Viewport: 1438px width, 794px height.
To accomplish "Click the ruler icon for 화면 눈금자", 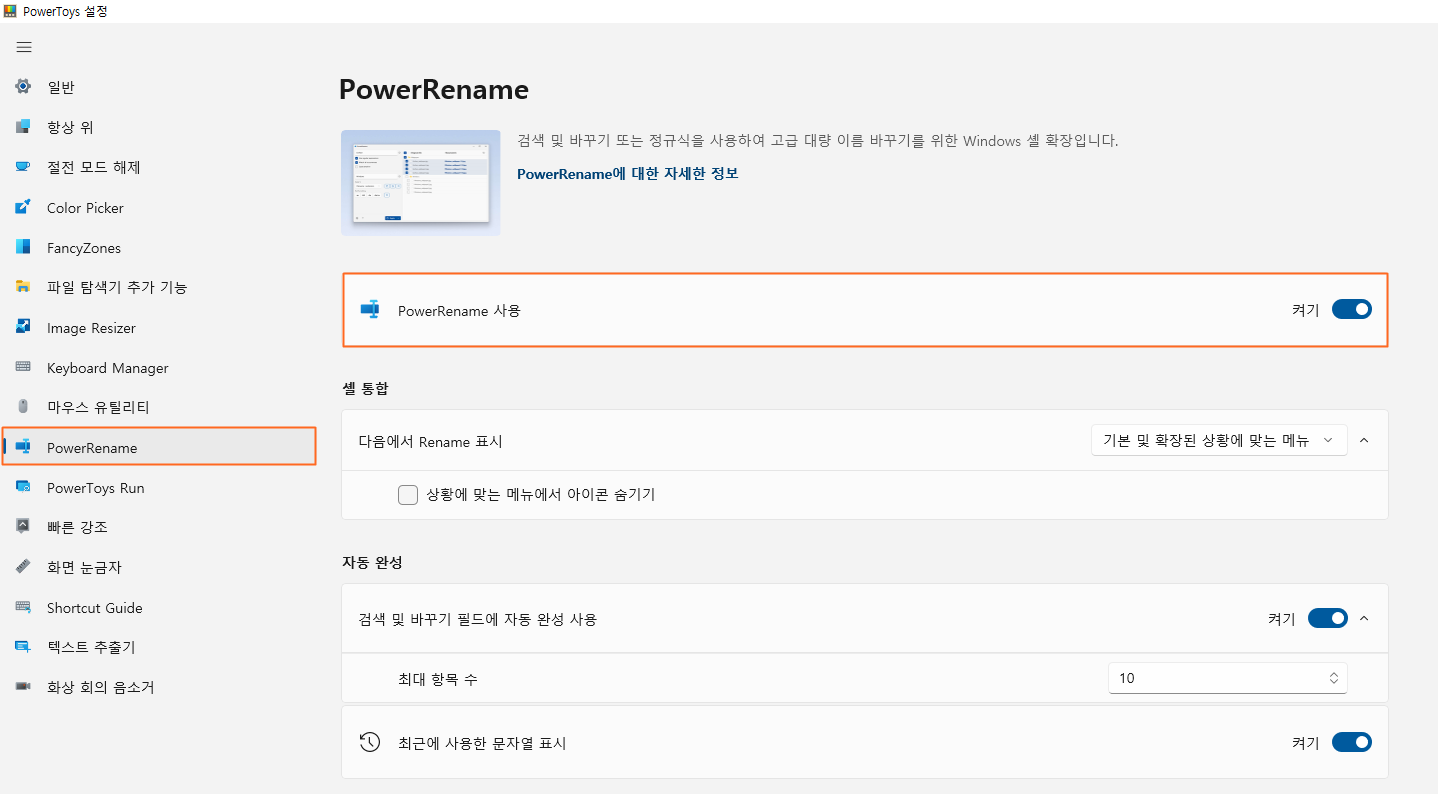I will (x=23, y=567).
